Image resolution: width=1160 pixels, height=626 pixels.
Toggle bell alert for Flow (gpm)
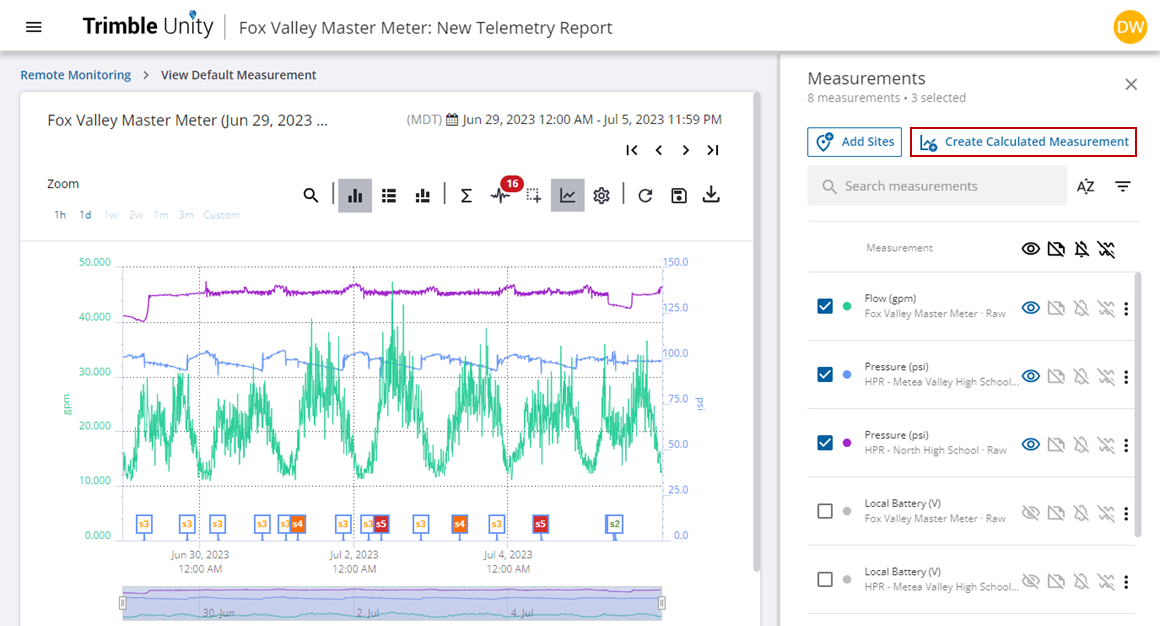[x=1081, y=308]
